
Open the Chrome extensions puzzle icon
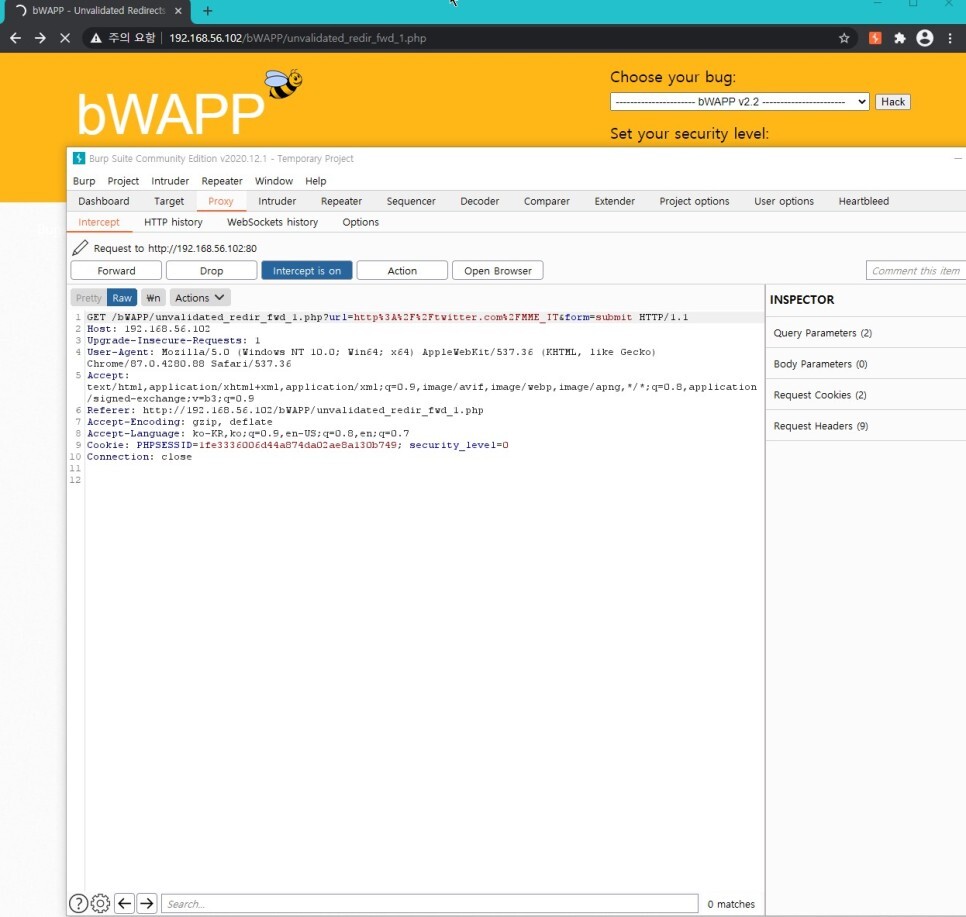pyautogui.click(x=899, y=38)
